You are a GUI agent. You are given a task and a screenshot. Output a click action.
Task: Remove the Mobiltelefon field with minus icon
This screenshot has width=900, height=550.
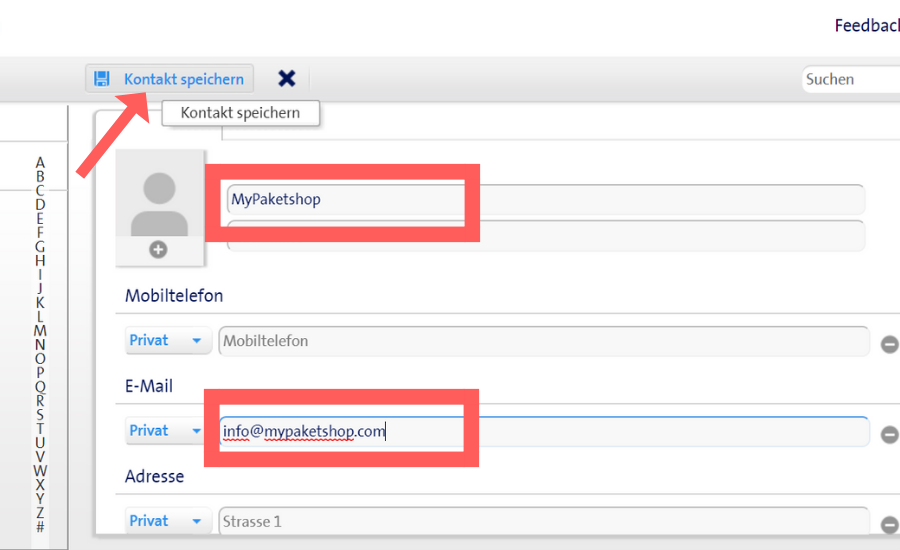(889, 344)
